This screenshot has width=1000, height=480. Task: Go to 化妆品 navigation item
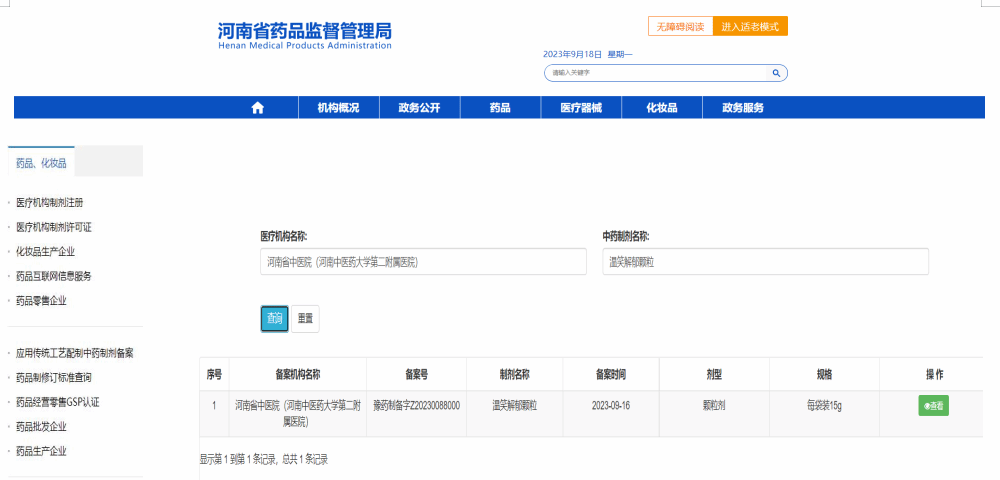[661, 108]
